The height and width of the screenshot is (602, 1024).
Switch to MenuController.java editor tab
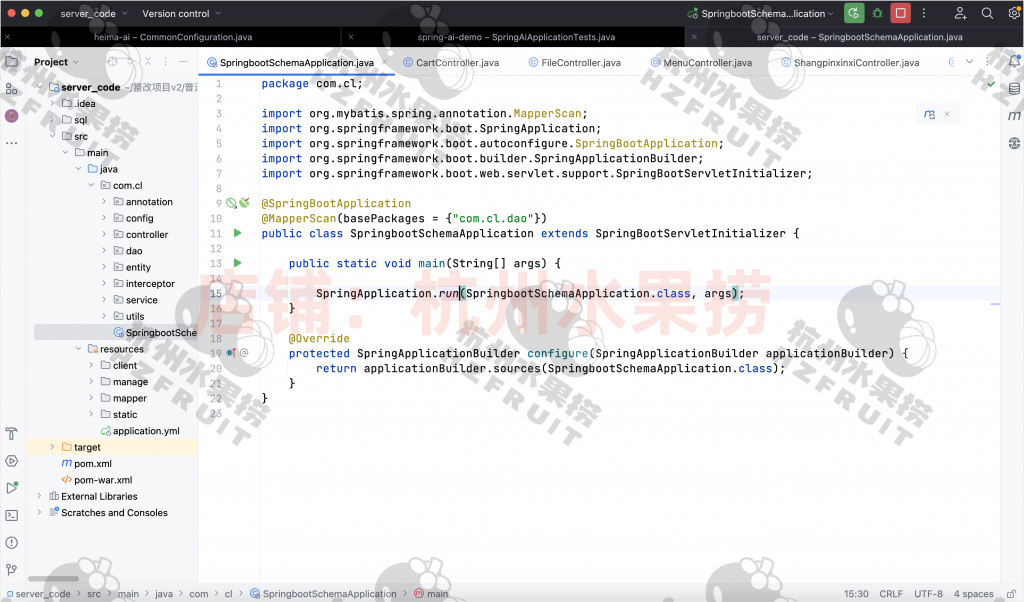tap(707, 62)
